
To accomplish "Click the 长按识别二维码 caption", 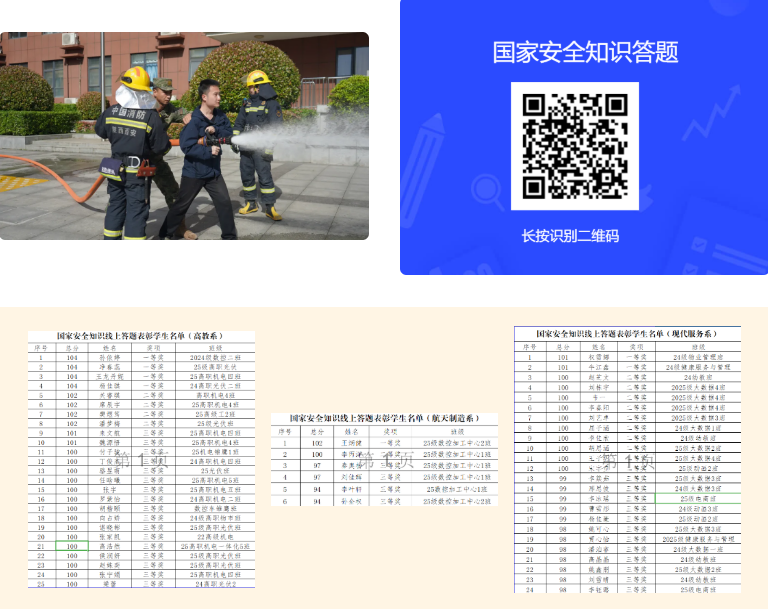I will (x=570, y=236).
